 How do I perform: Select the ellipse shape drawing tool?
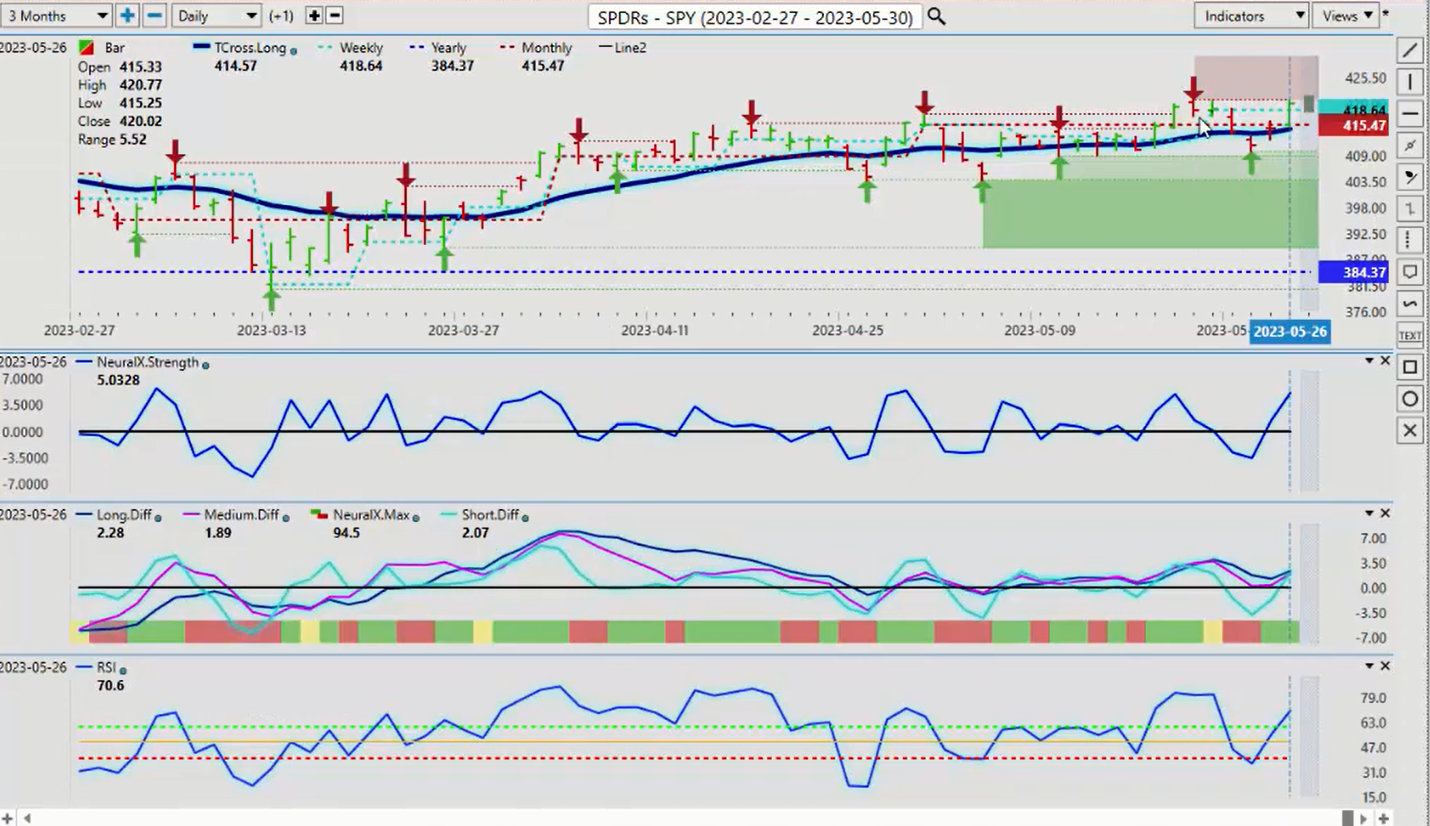[x=1409, y=399]
